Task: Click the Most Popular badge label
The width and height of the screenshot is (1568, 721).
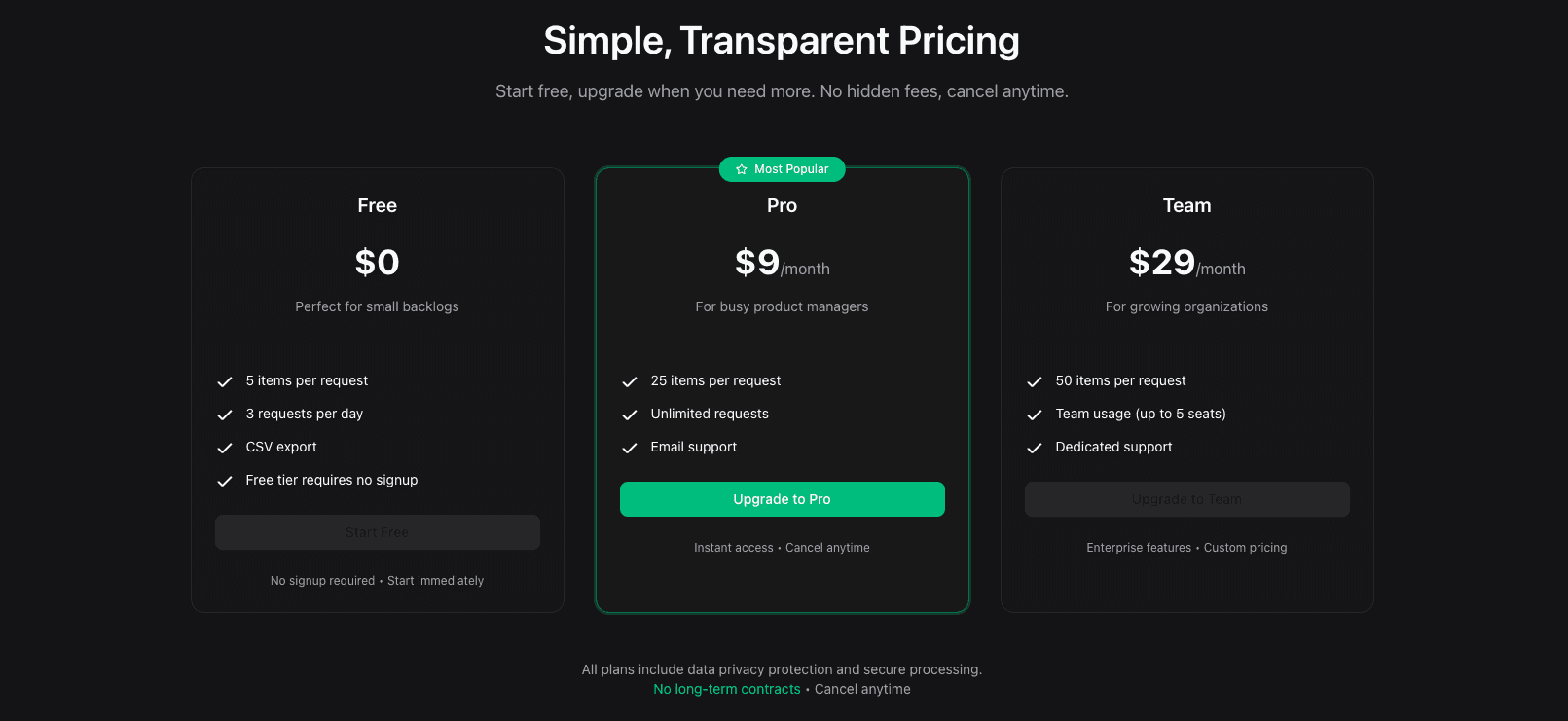Action: click(791, 169)
